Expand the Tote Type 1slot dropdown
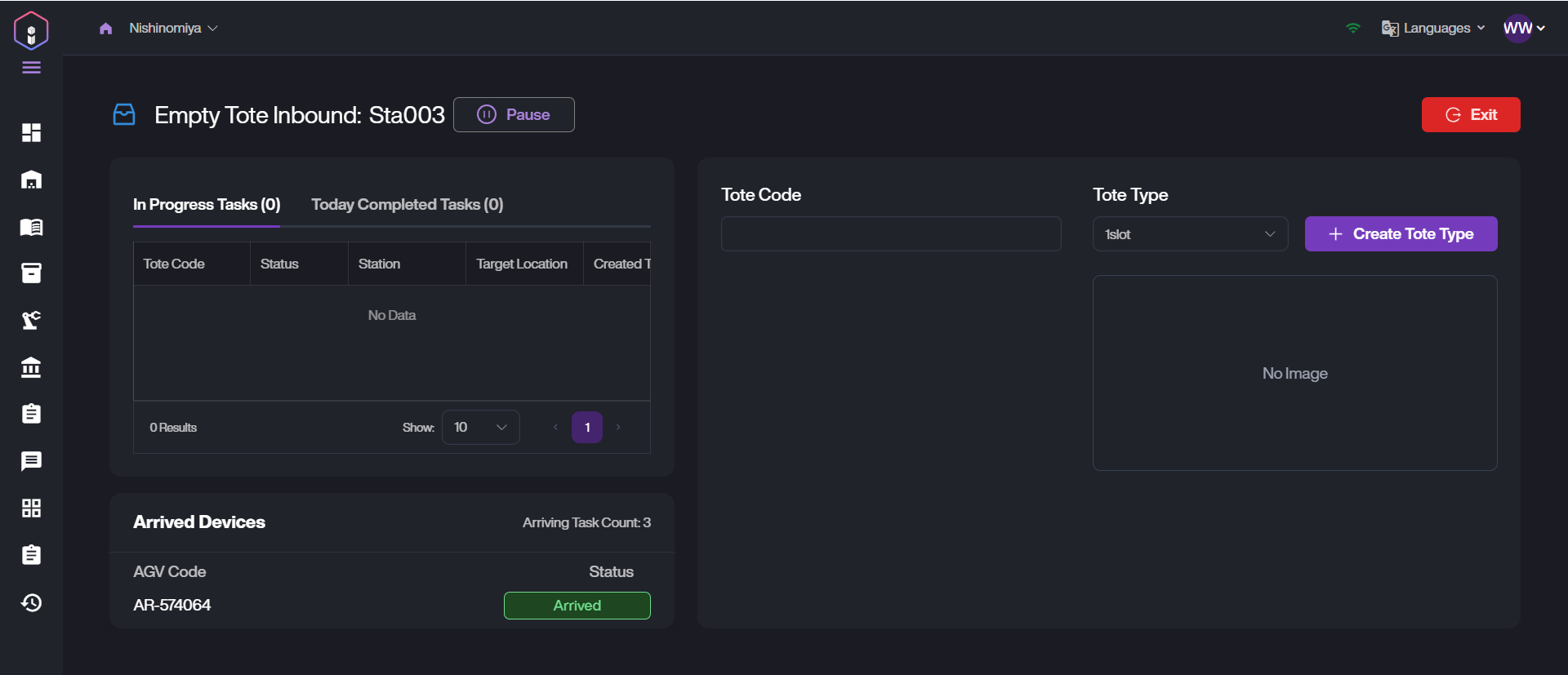The height and width of the screenshot is (675, 1568). click(1190, 234)
